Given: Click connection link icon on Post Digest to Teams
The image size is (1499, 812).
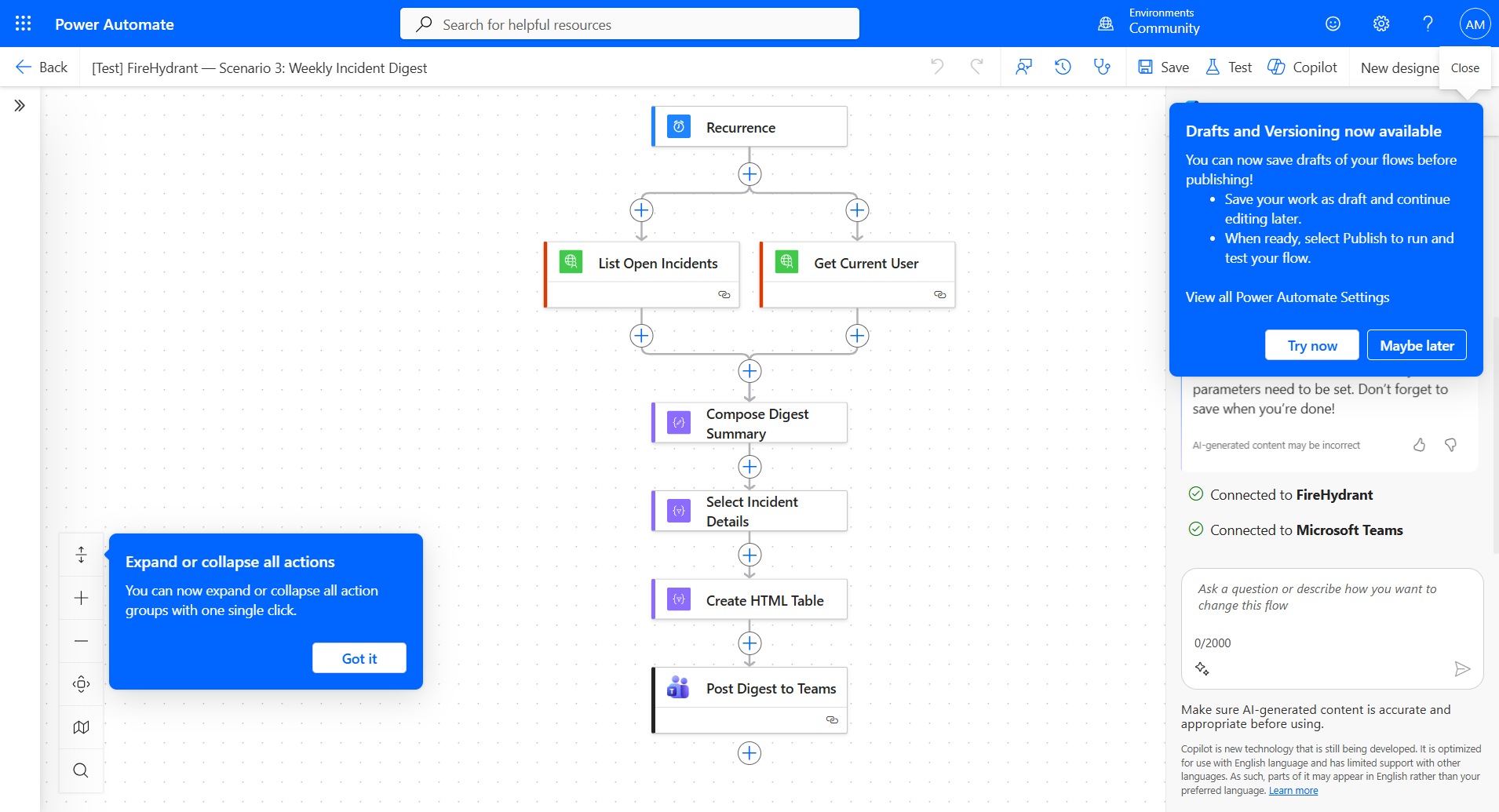Looking at the screenshot, I should pos(832,720).
